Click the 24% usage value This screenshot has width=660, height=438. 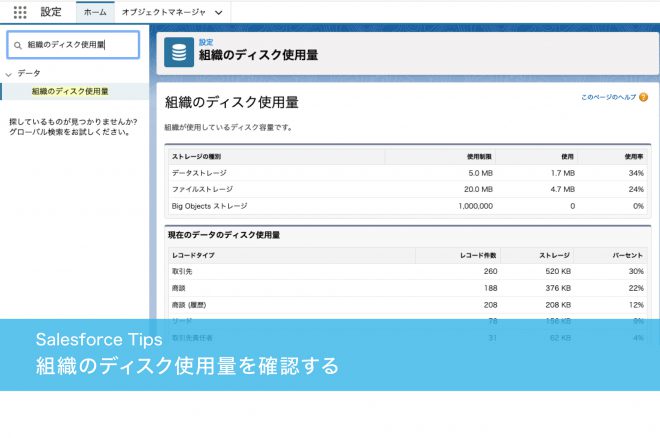pos(636,189)
